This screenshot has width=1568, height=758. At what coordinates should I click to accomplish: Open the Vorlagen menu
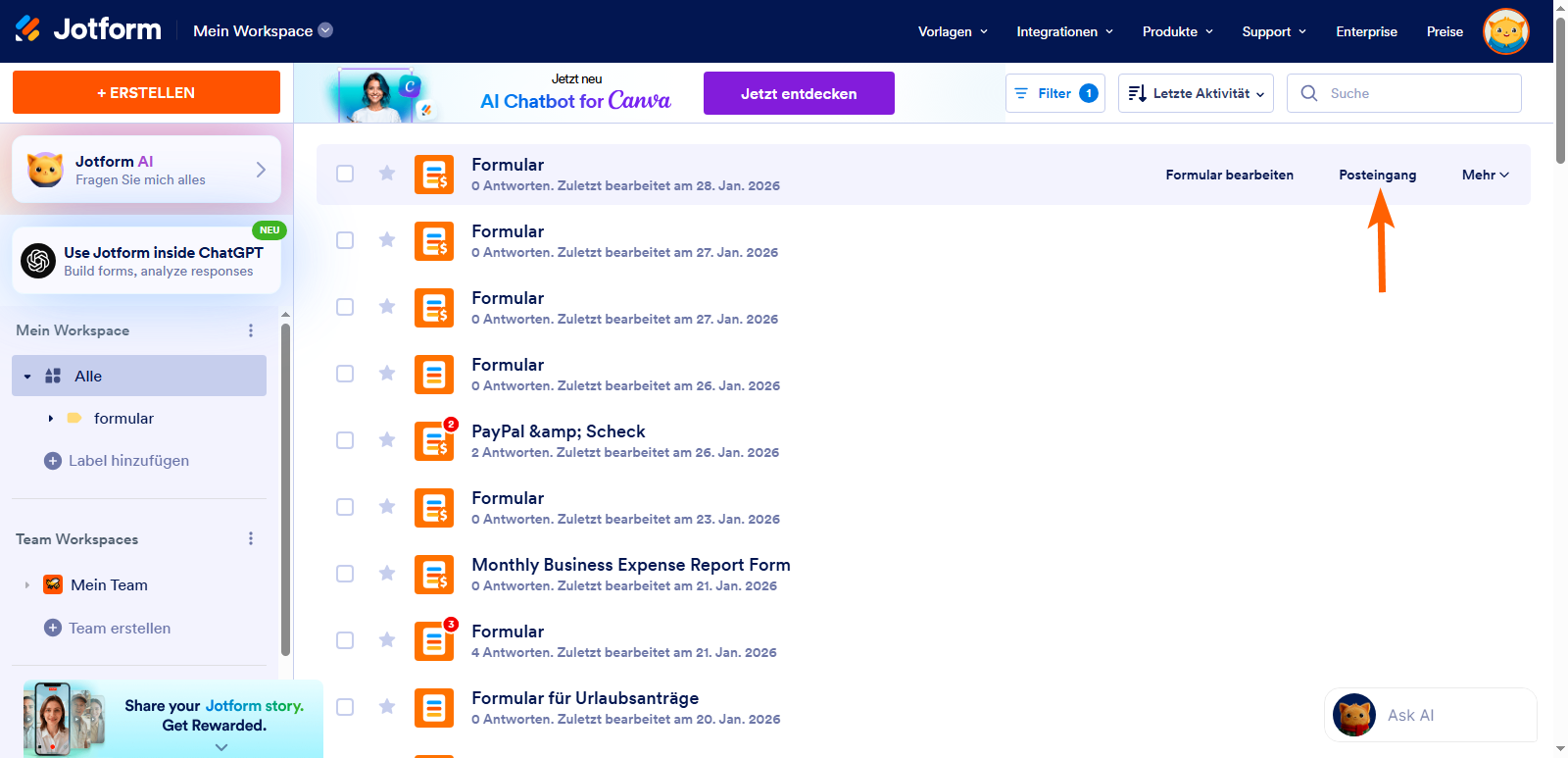(x=952, y=31)
